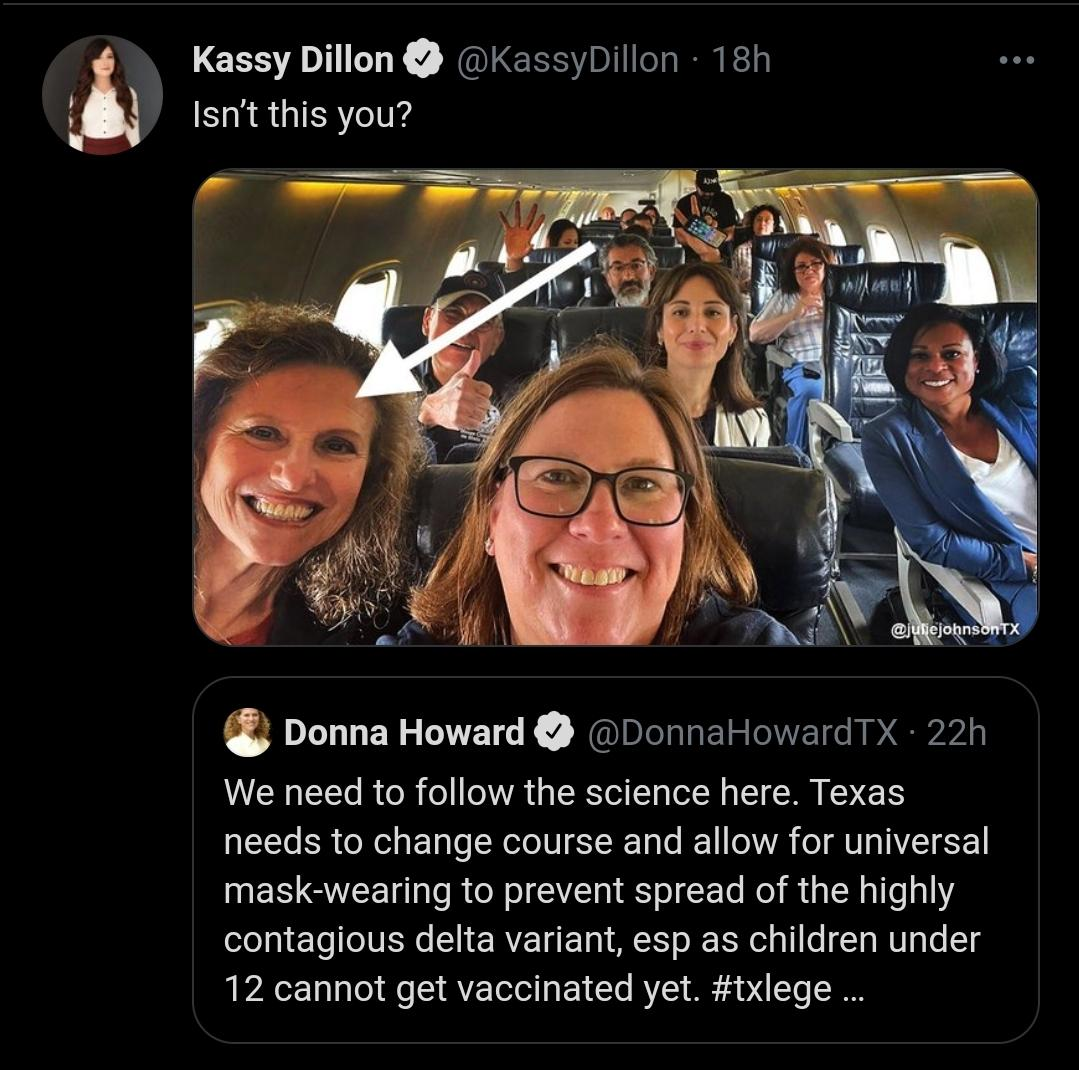Expand truncated quoted tweet via trailing ellipsis
The image size is (1079, 1070).
click(x=854, y=989)
